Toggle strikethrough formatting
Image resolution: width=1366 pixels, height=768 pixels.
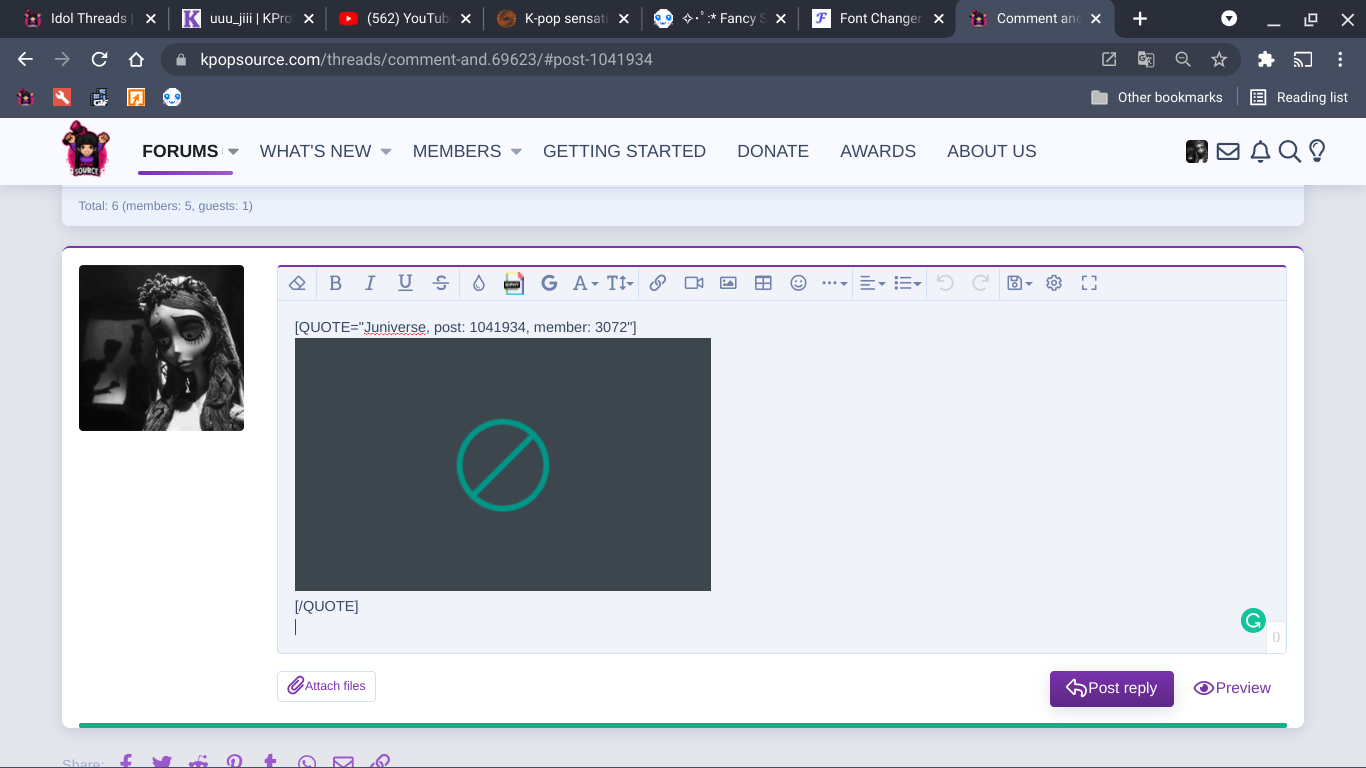pyautogui.click(x=441, y=283)
